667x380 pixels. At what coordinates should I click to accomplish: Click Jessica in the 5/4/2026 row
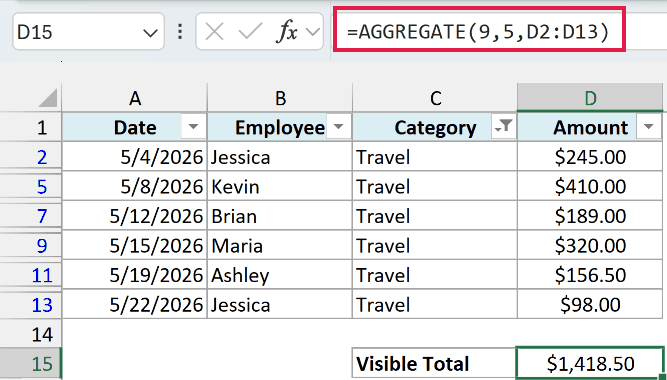pos(280,157)
